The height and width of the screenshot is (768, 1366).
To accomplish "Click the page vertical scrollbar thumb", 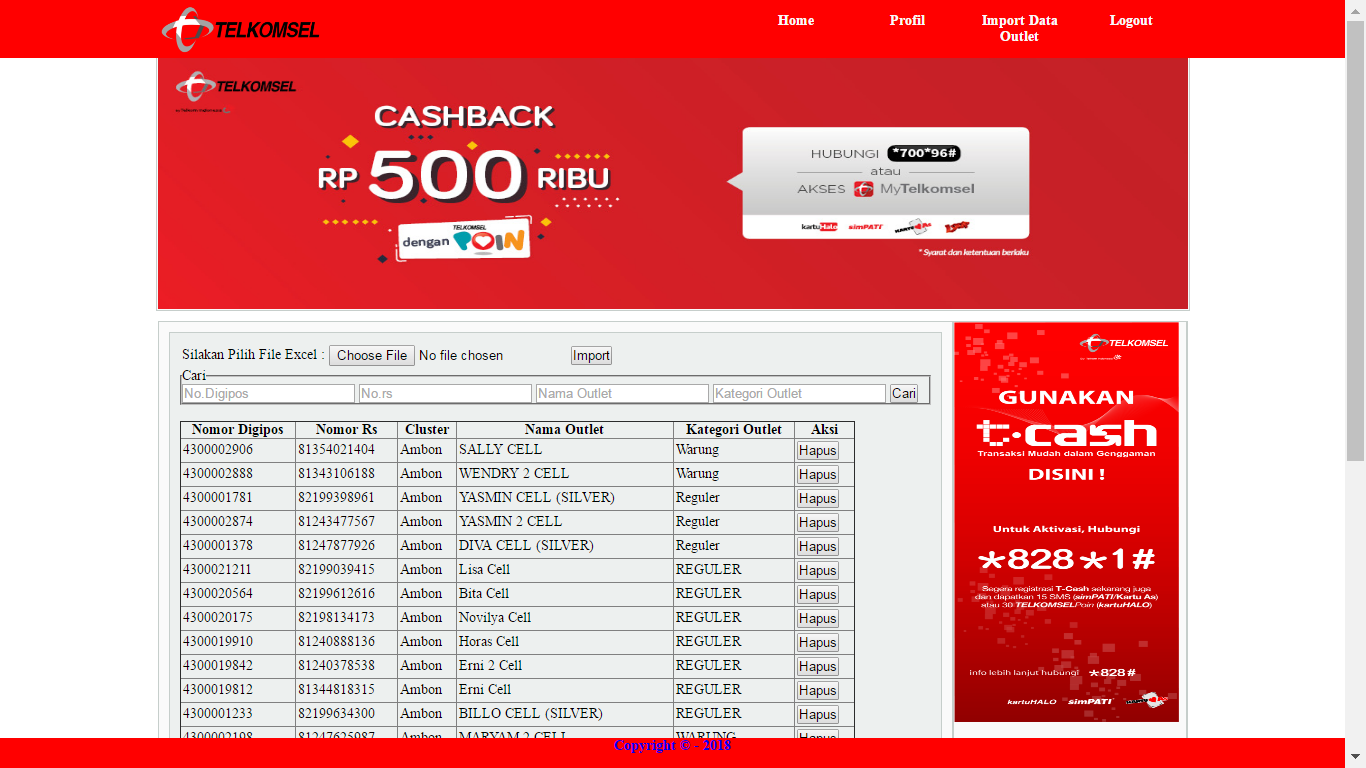I will point(1355,240).
